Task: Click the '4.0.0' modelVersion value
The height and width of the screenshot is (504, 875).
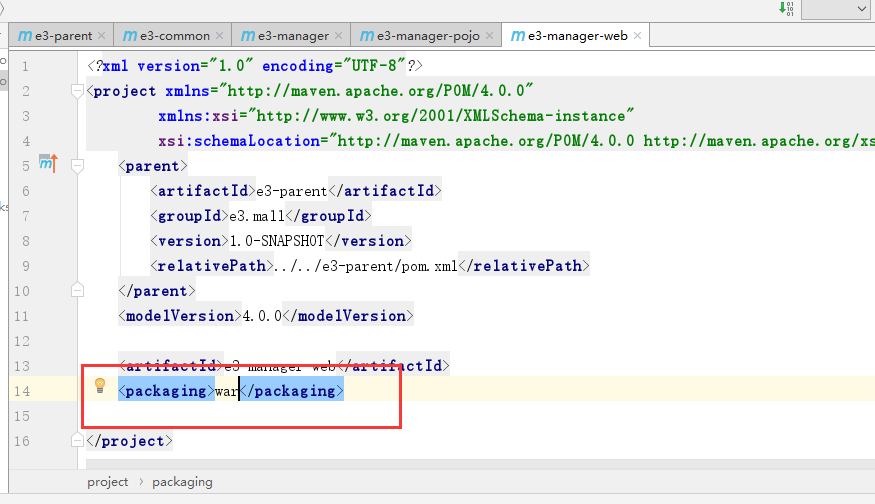Action: 262,316
